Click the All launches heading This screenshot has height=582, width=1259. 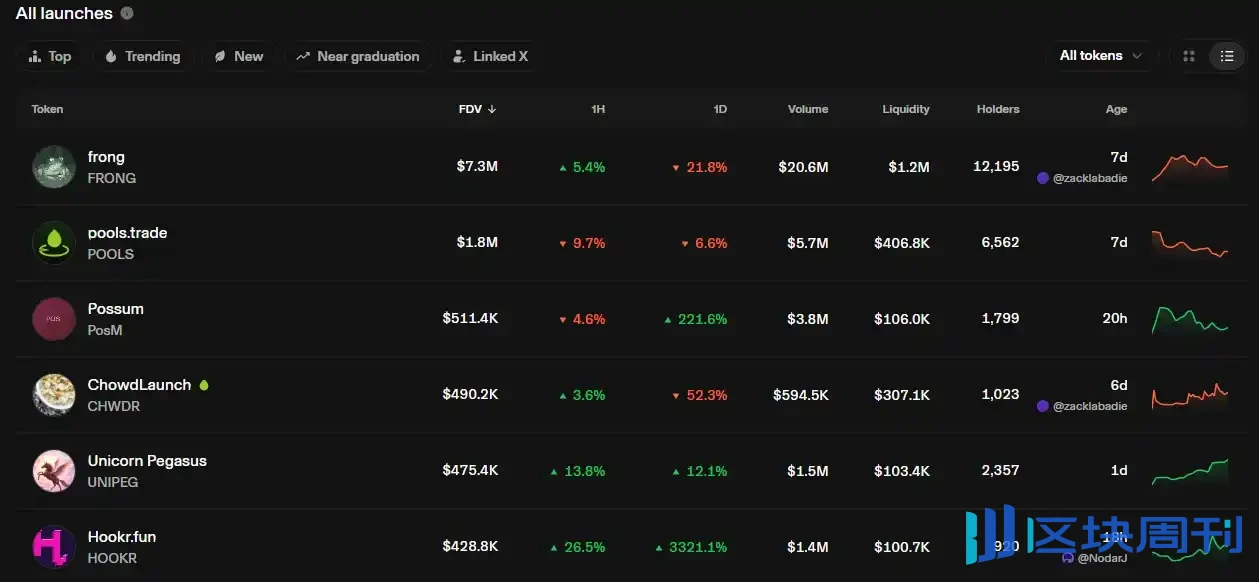coord(64,13)
